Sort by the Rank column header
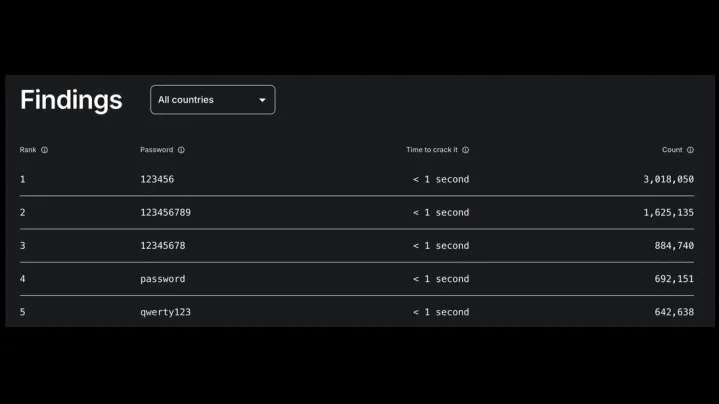 [28, 150]
